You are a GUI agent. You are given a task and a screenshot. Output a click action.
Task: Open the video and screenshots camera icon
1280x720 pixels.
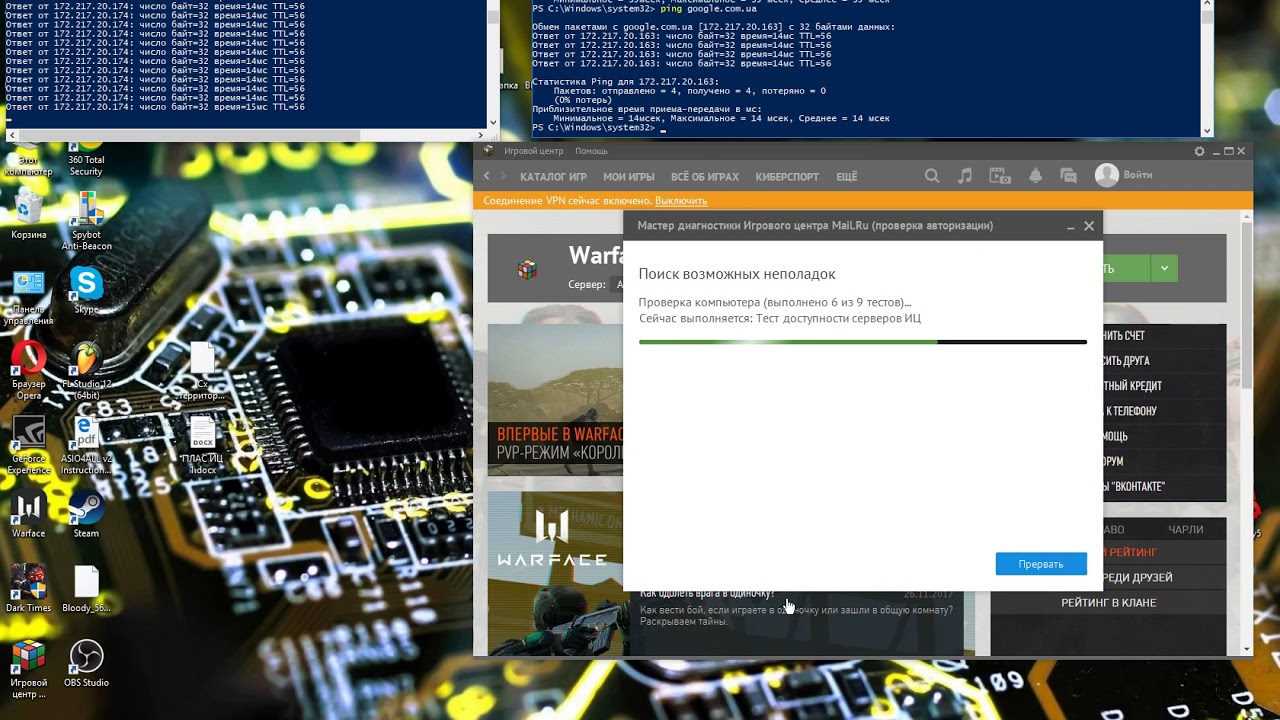(1000, 176)
